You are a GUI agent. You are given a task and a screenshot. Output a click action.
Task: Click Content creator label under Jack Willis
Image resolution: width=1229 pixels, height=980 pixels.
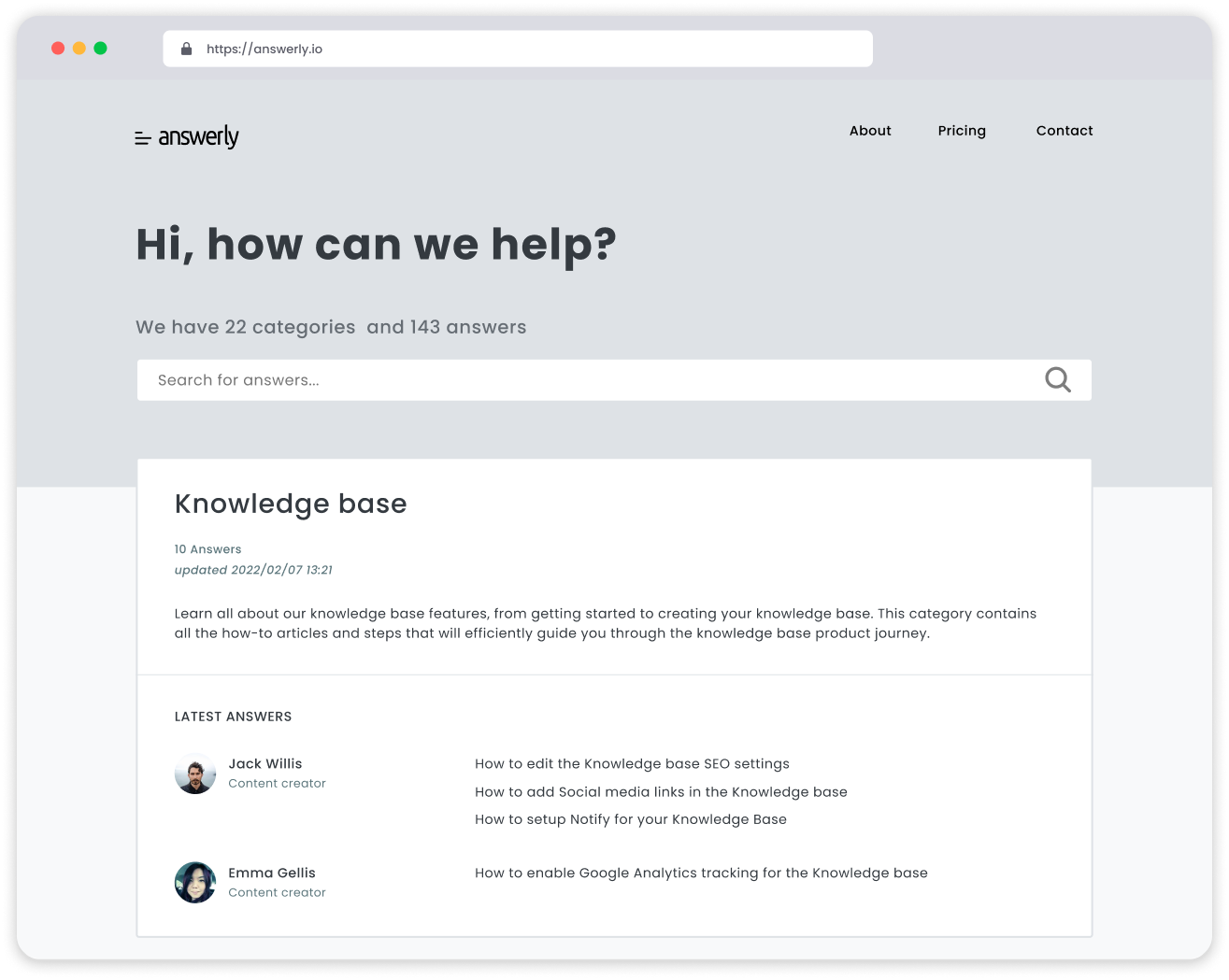(x=277, y=784)
